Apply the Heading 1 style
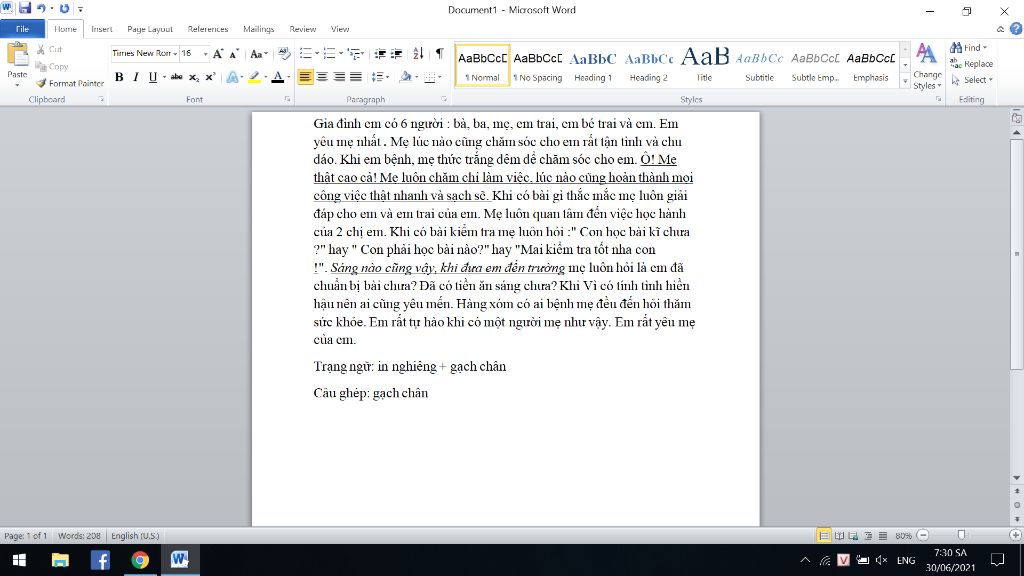This screenshot has width=1024, height=576. (x=592, y=65)
